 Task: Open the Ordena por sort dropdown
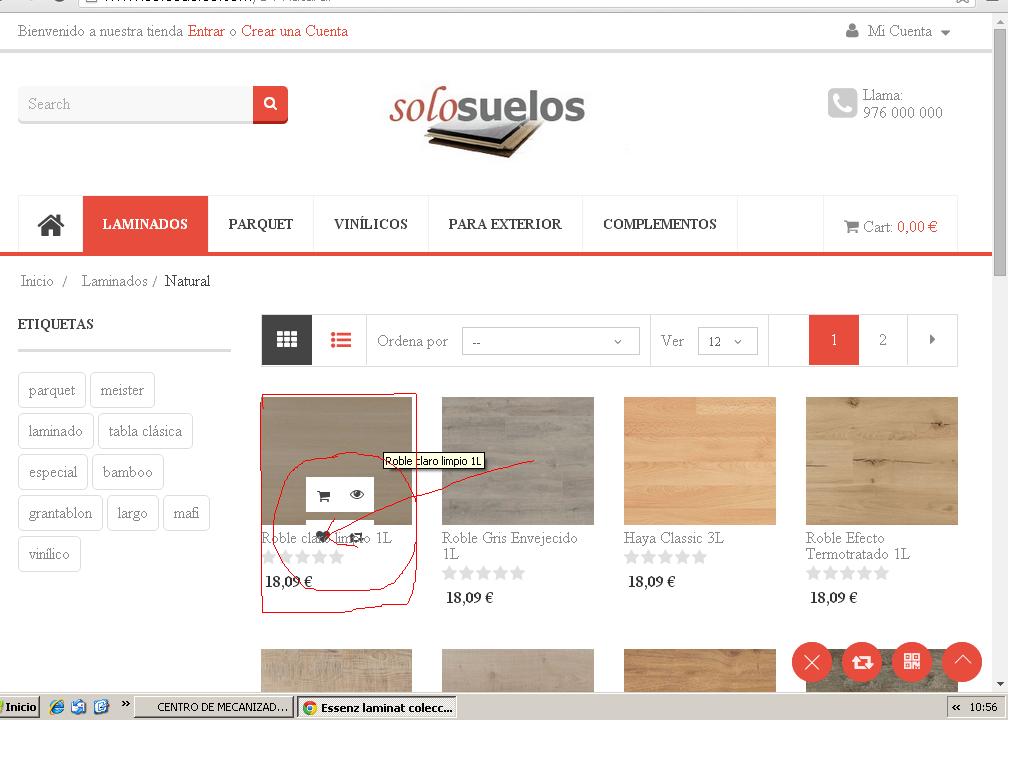550,341
